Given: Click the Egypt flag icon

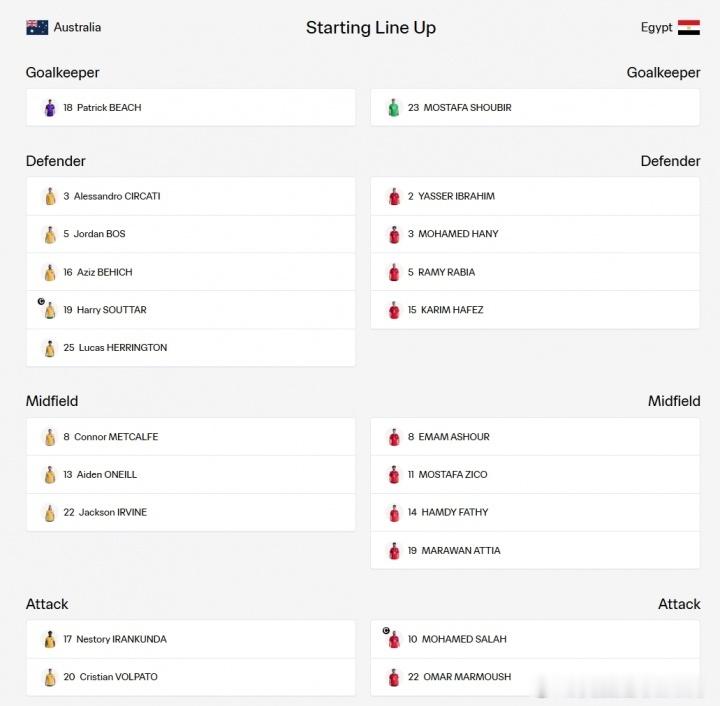Looking at the screenshot, I should [x=689, y=28].
